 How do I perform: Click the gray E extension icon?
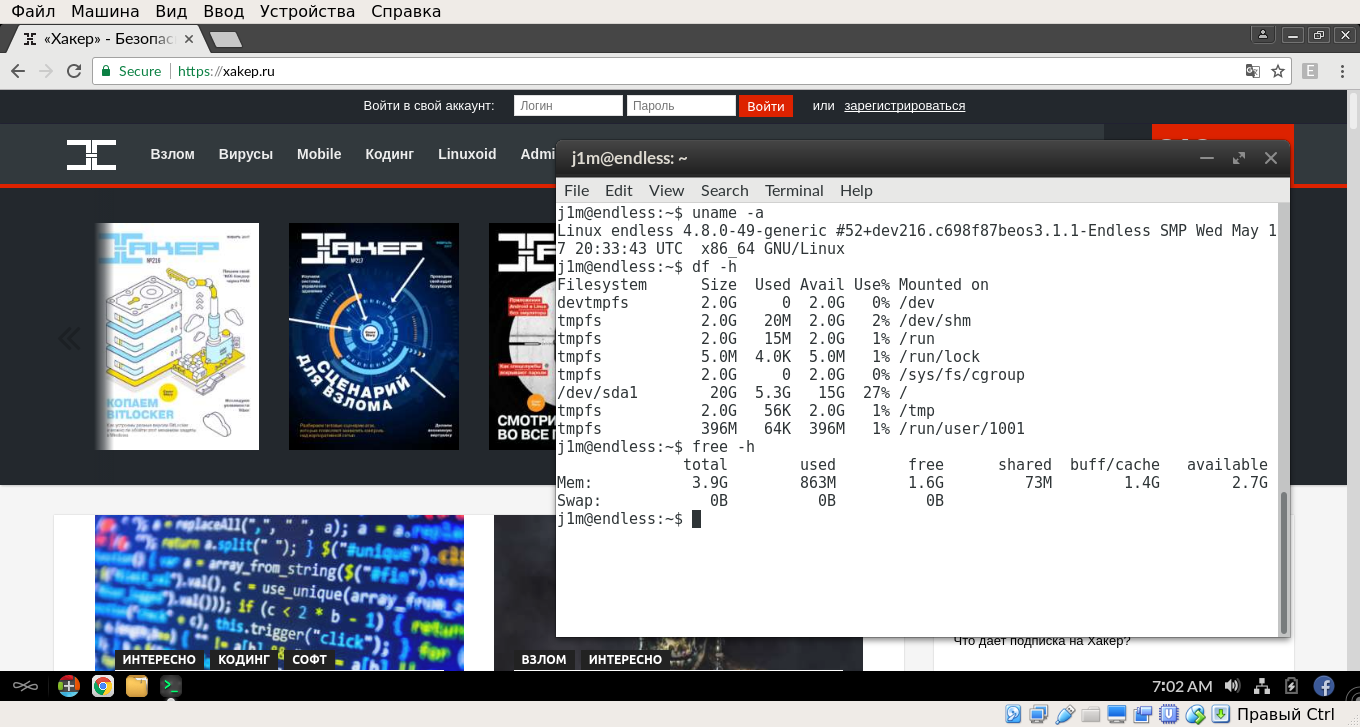1309,71
